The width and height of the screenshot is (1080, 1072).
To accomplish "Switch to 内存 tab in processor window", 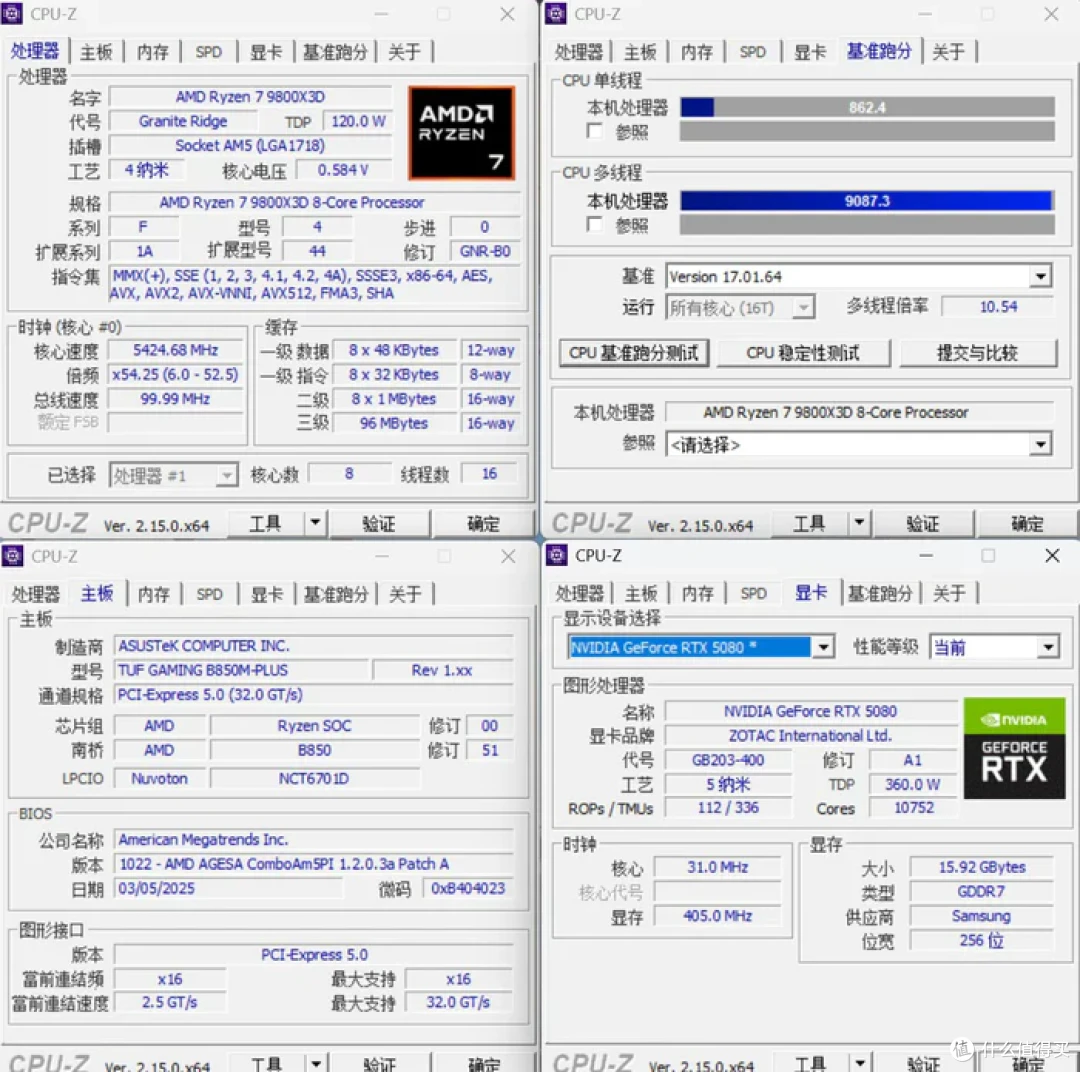I will [x=152, y=52].
